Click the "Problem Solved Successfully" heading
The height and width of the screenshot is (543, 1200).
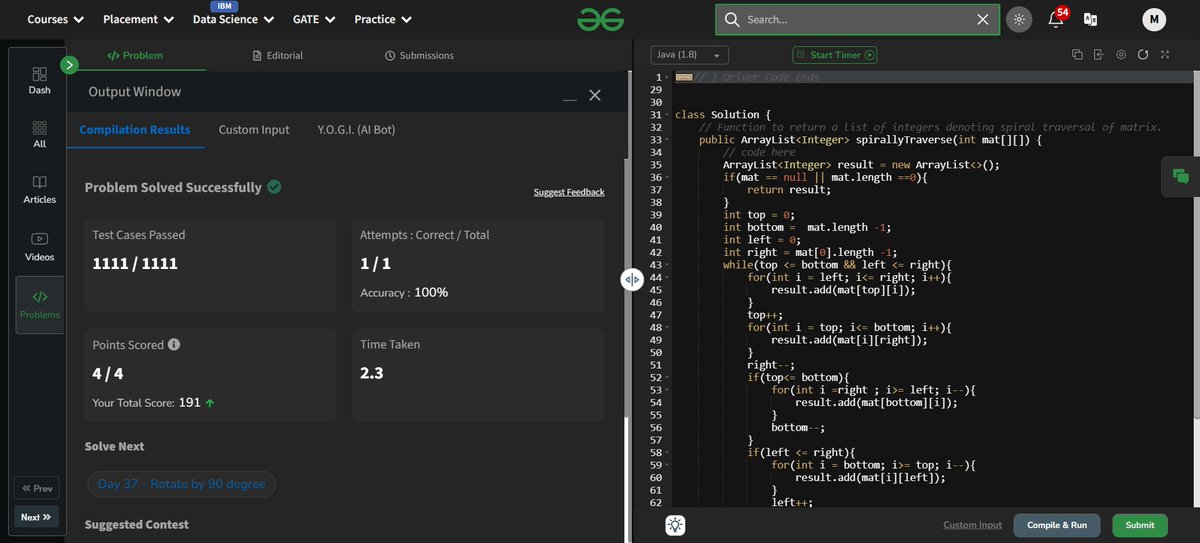click(173, 187)
